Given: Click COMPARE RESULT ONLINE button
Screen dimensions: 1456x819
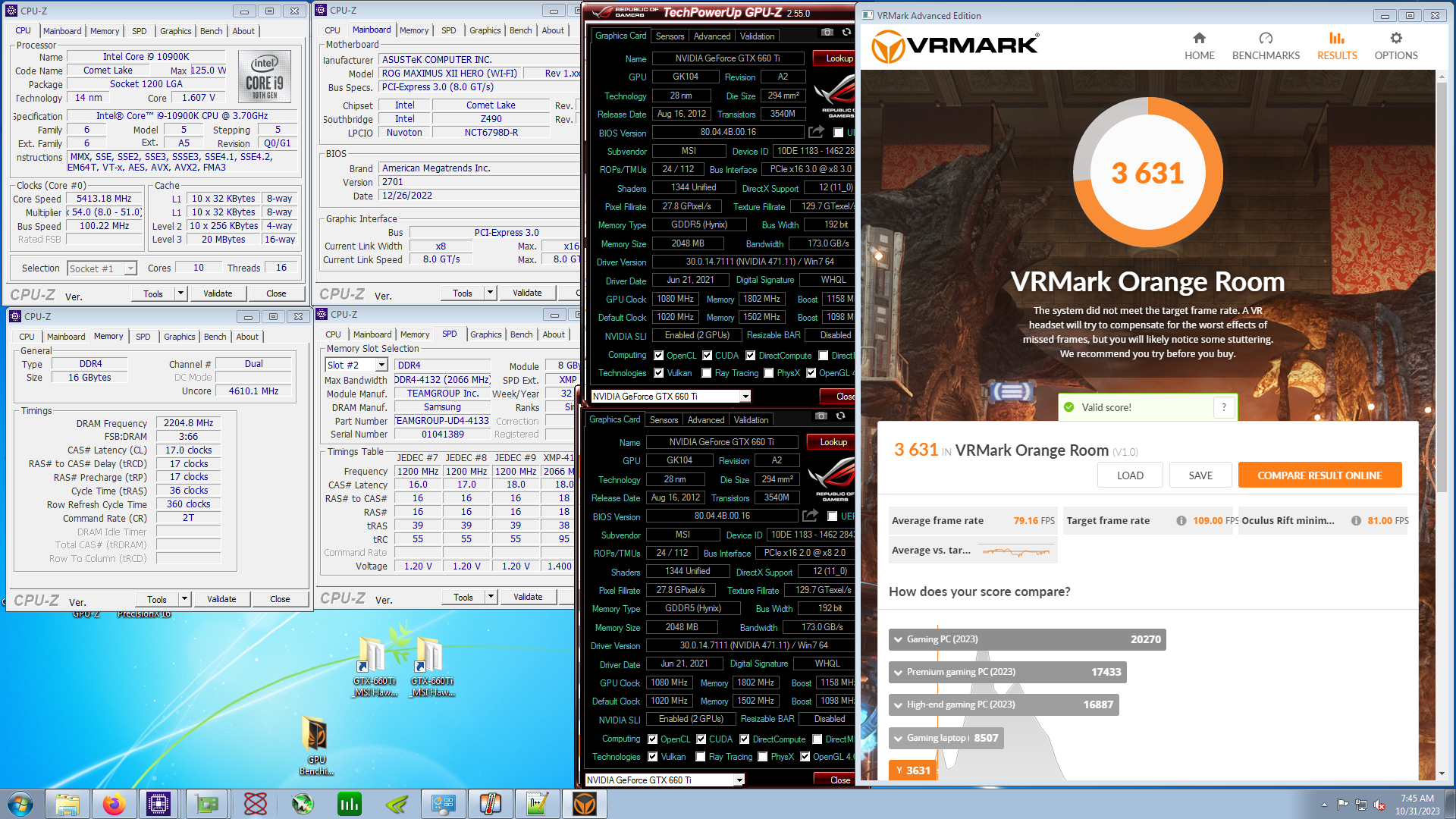Looking at the screenshot, I should click(x=1319, y=475).
